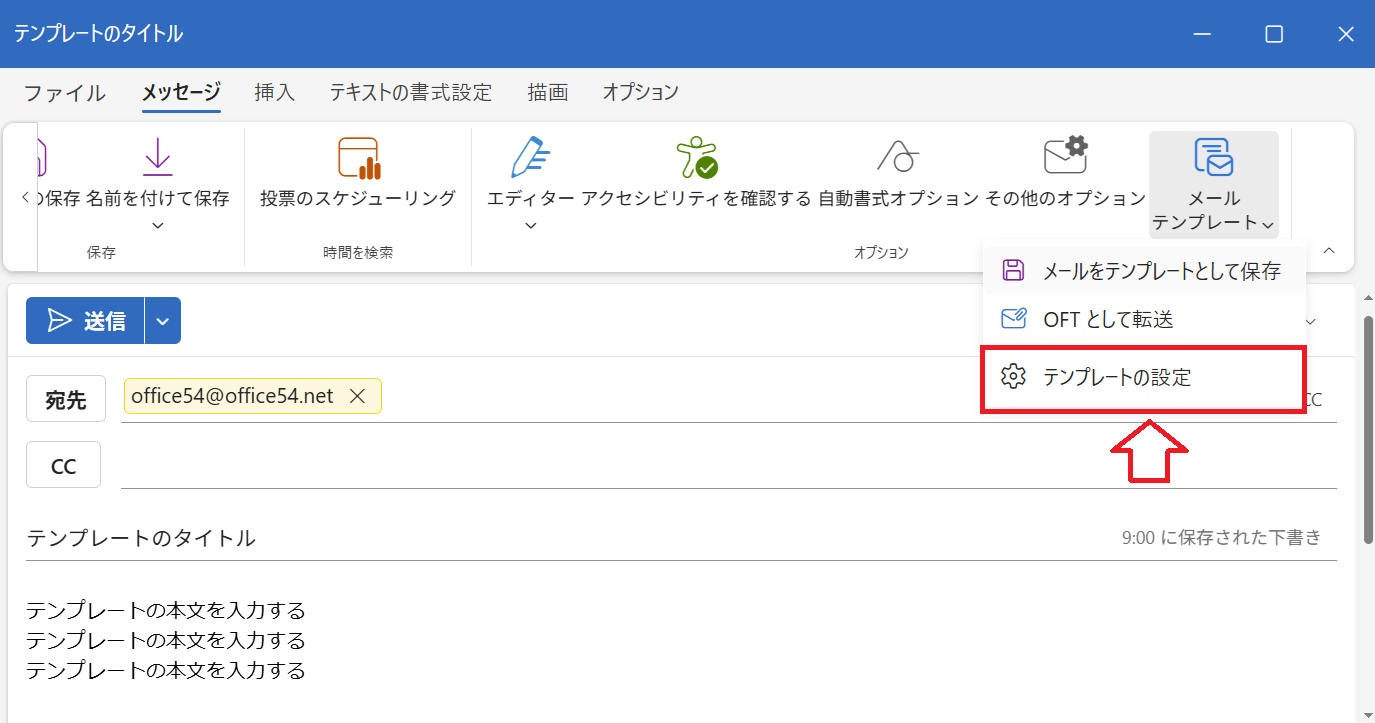Click その他のオプション icon
1375x723 pixels.
(x=1064, y=158)
